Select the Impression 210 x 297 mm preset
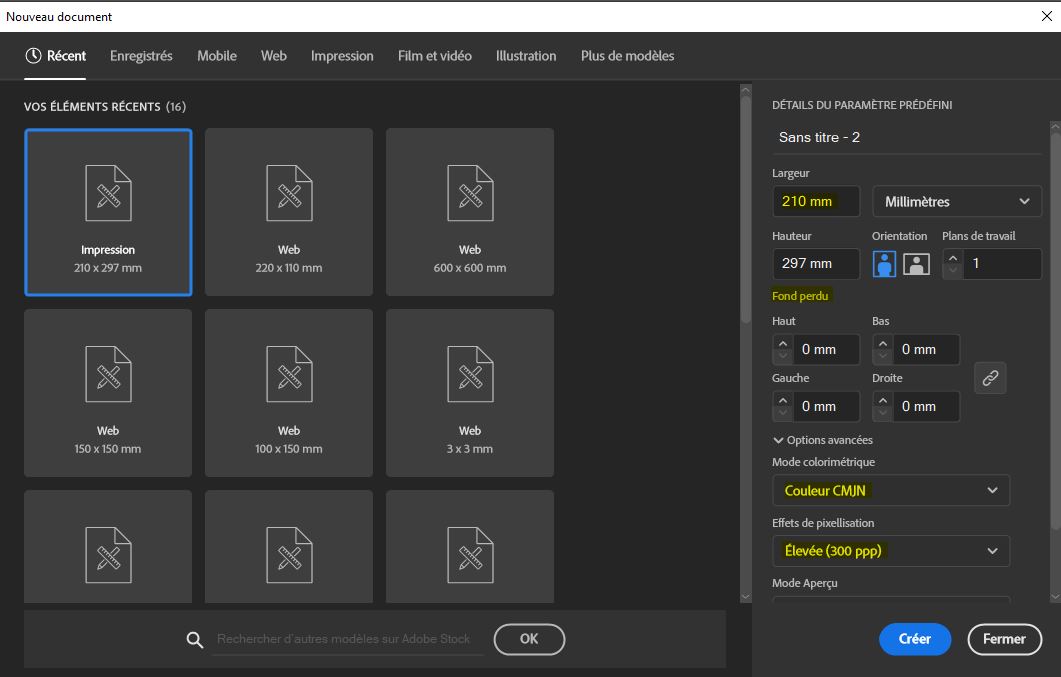 click(x=108, y=212)
